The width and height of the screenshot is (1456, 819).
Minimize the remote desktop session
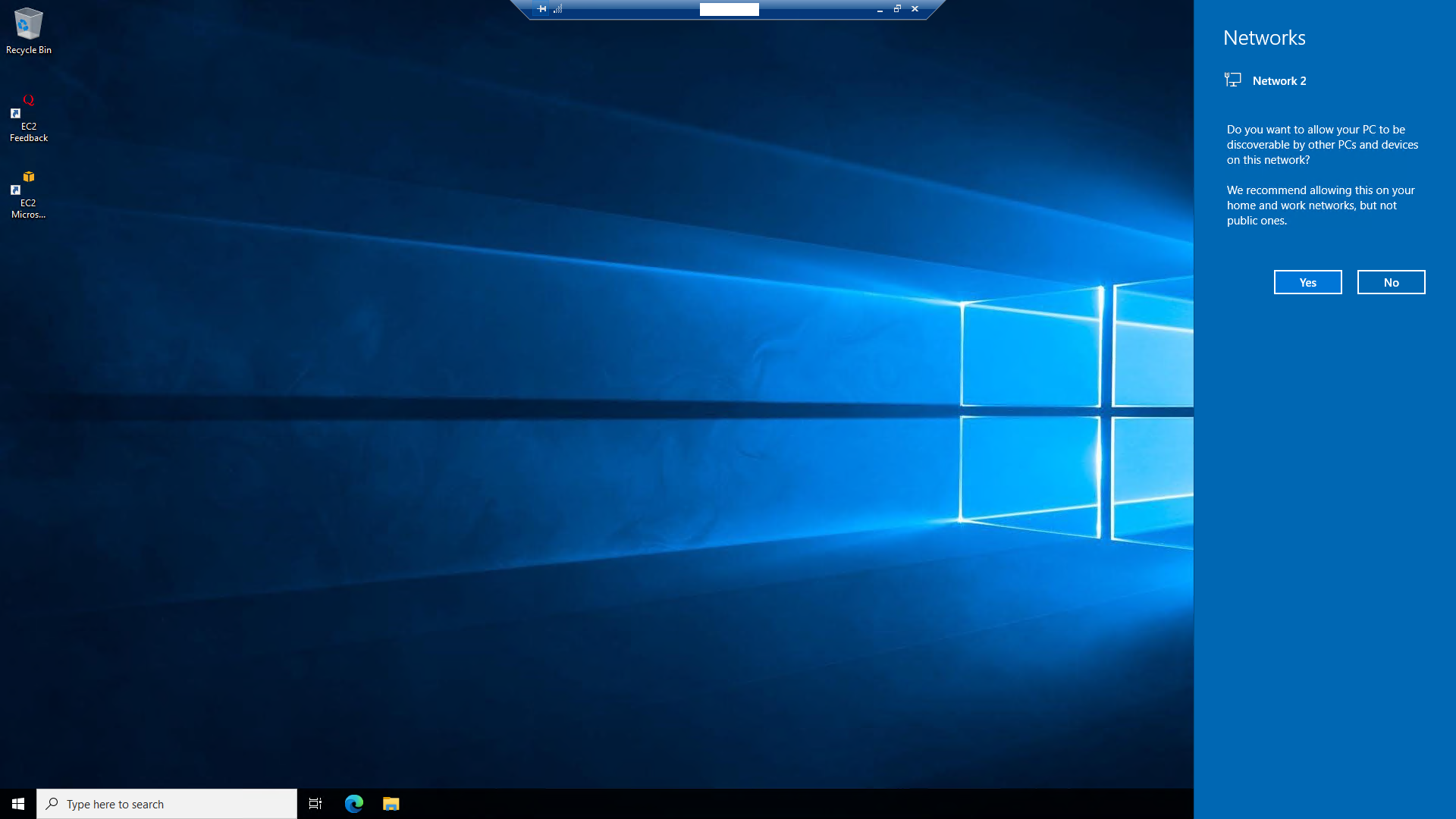pyautogui.click(x=880, y=9)
